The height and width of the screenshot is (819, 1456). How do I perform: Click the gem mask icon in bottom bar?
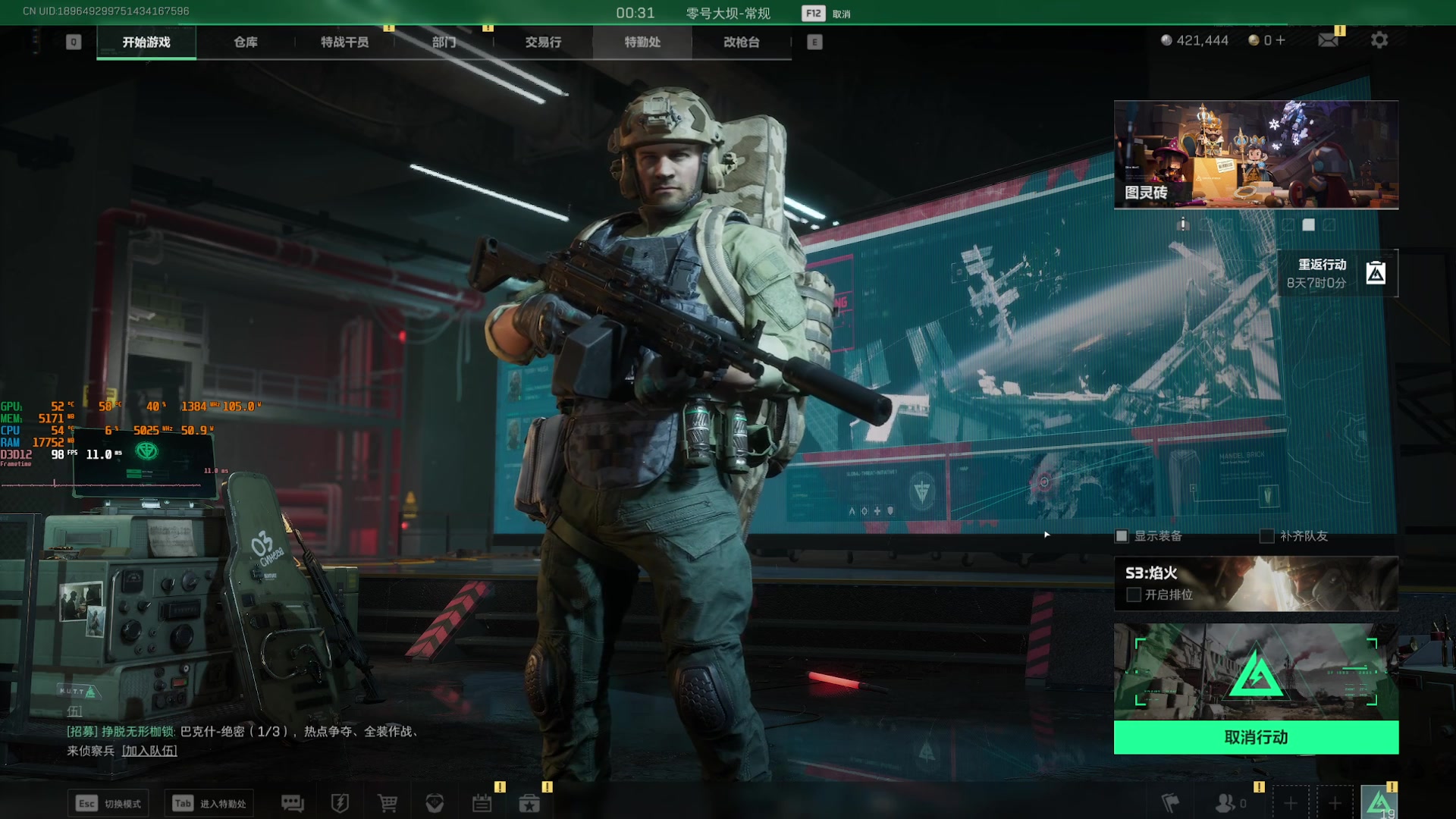coord(435,803)
